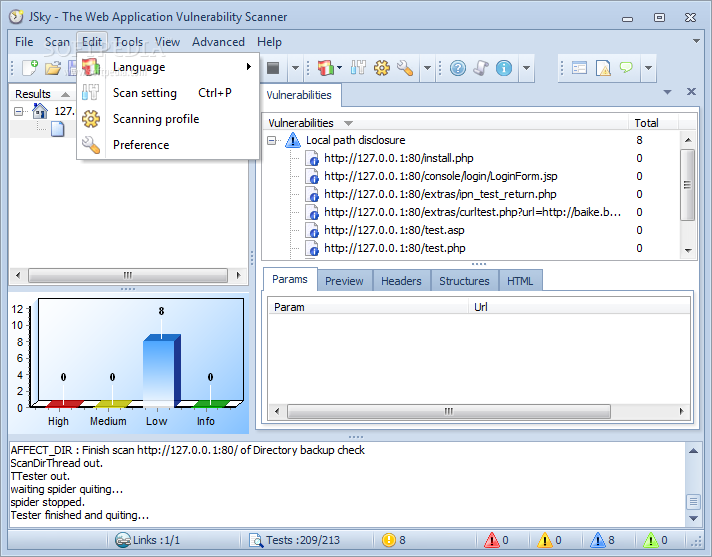Open the Help menu
Image resolution: width=712 pixels, height=557 pixels.
(x=269, y=42)
